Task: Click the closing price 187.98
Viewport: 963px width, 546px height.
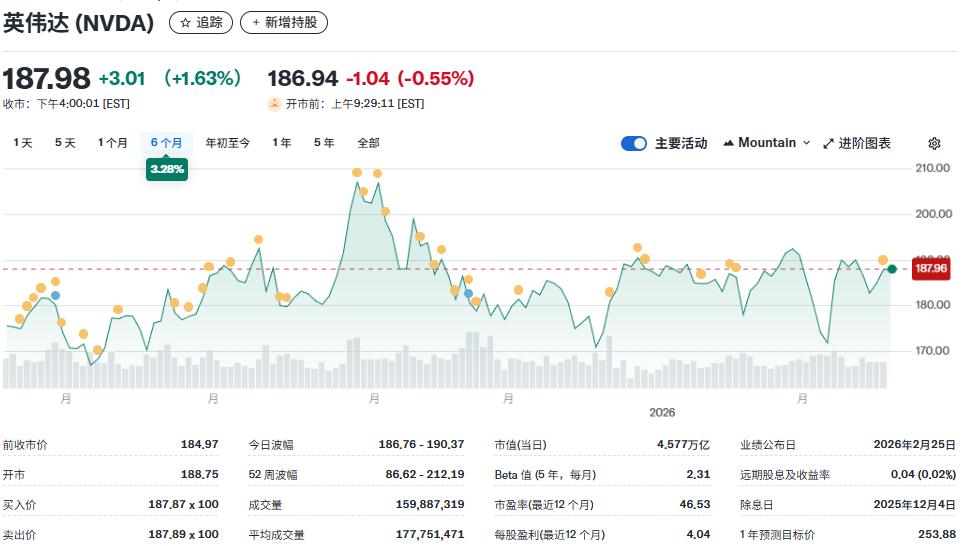Action: coord(47,79)
